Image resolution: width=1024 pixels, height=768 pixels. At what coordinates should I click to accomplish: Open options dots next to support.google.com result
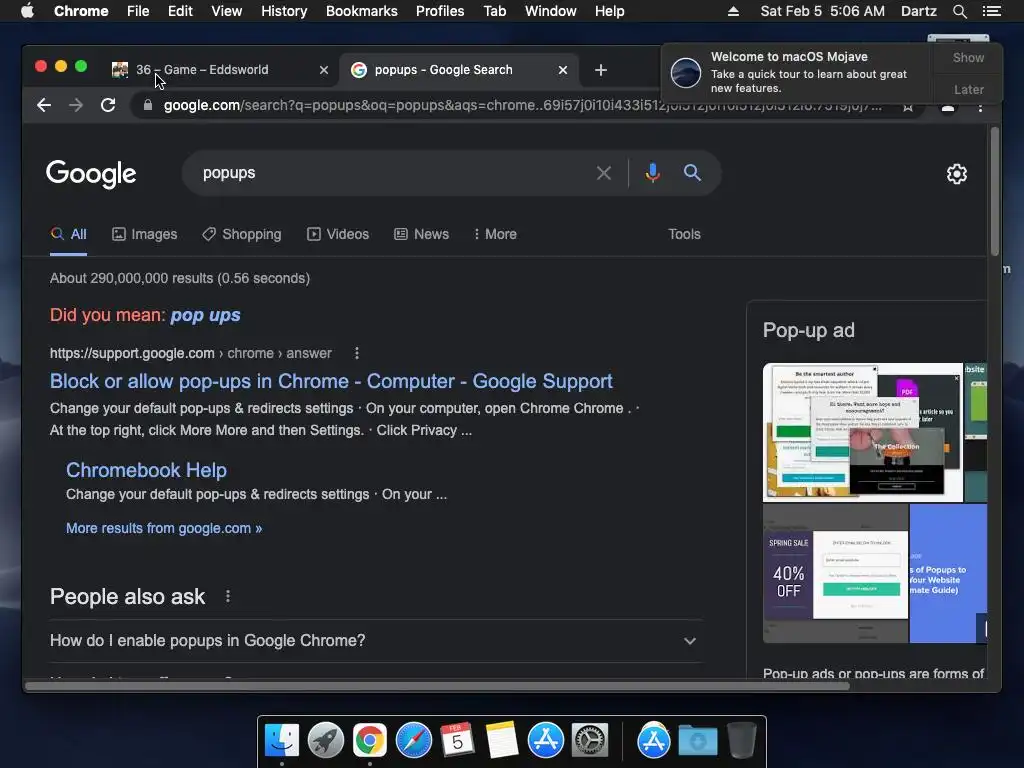coord(357,353)
